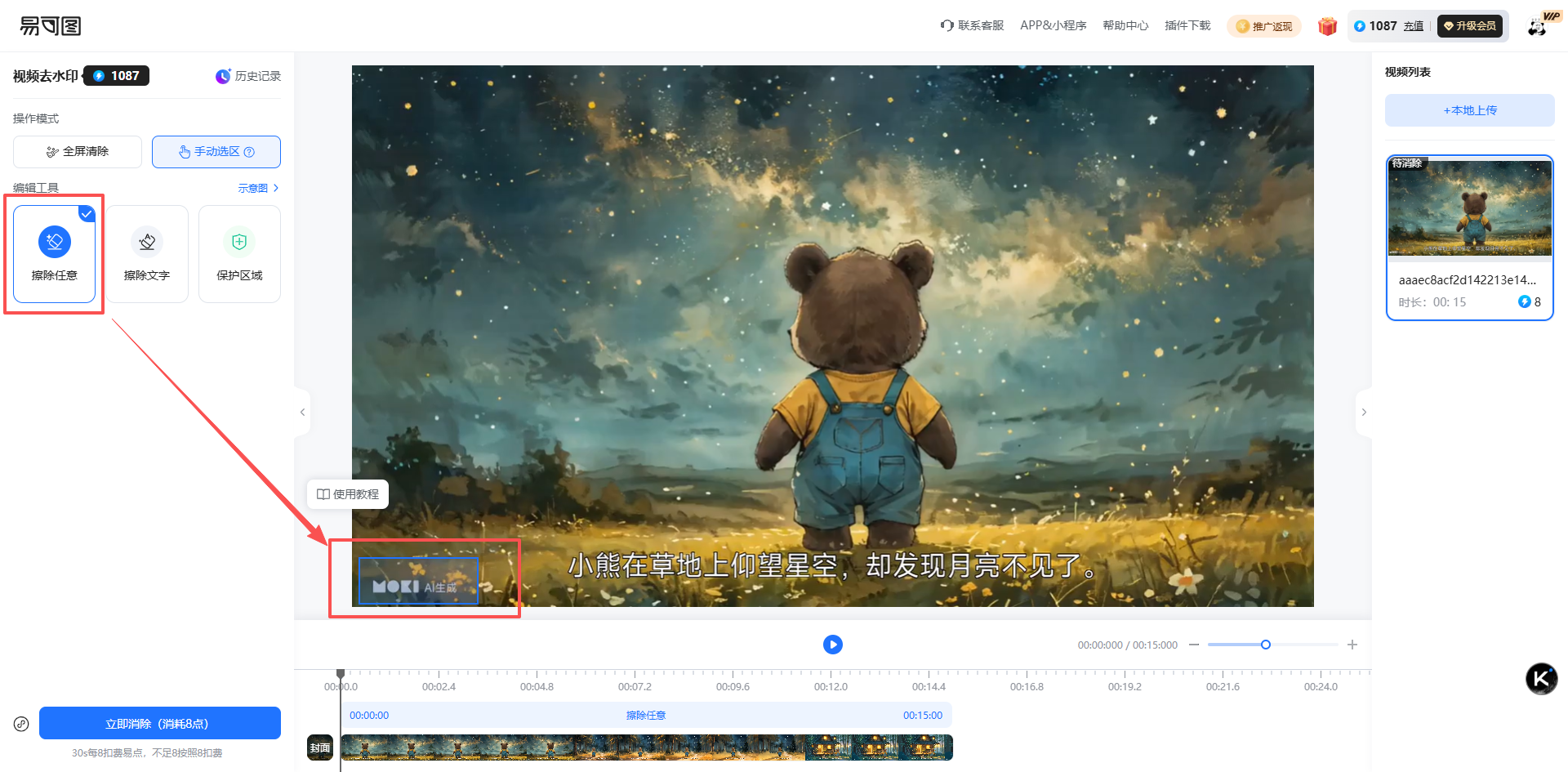Click the 1087 points badge beside 视频去水印
The height and width of the screenshot is (772, 1568).
pyautogui.click(x=117, y=76)
